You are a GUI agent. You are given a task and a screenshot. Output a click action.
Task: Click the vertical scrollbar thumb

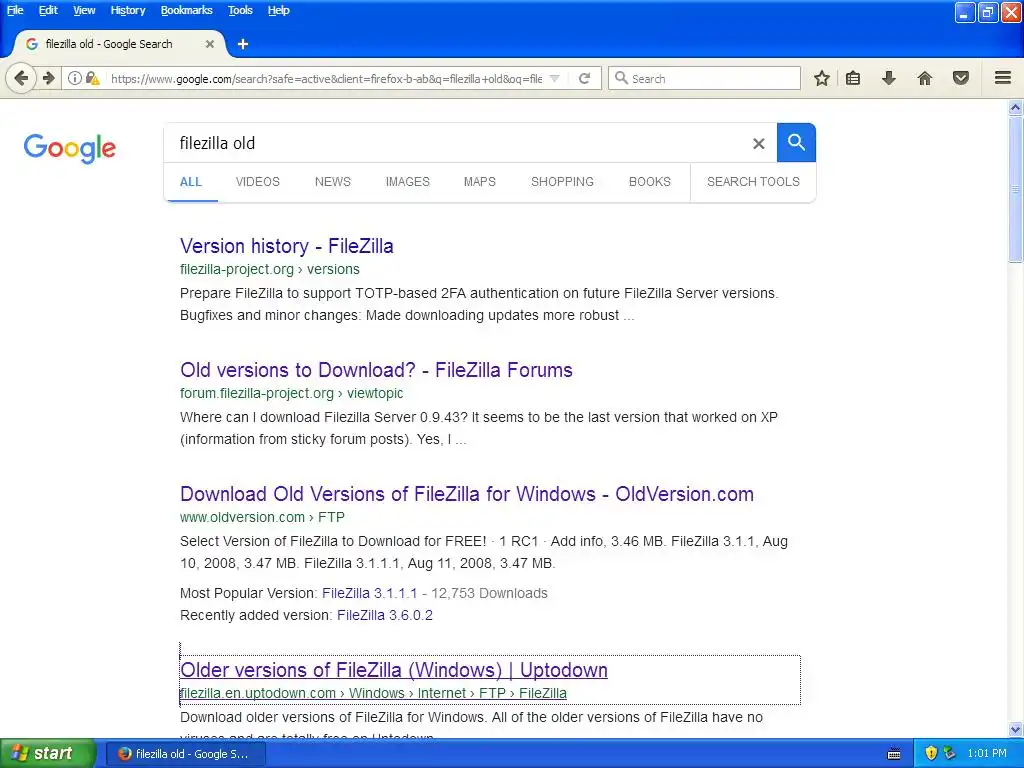tap(1016, 189)
